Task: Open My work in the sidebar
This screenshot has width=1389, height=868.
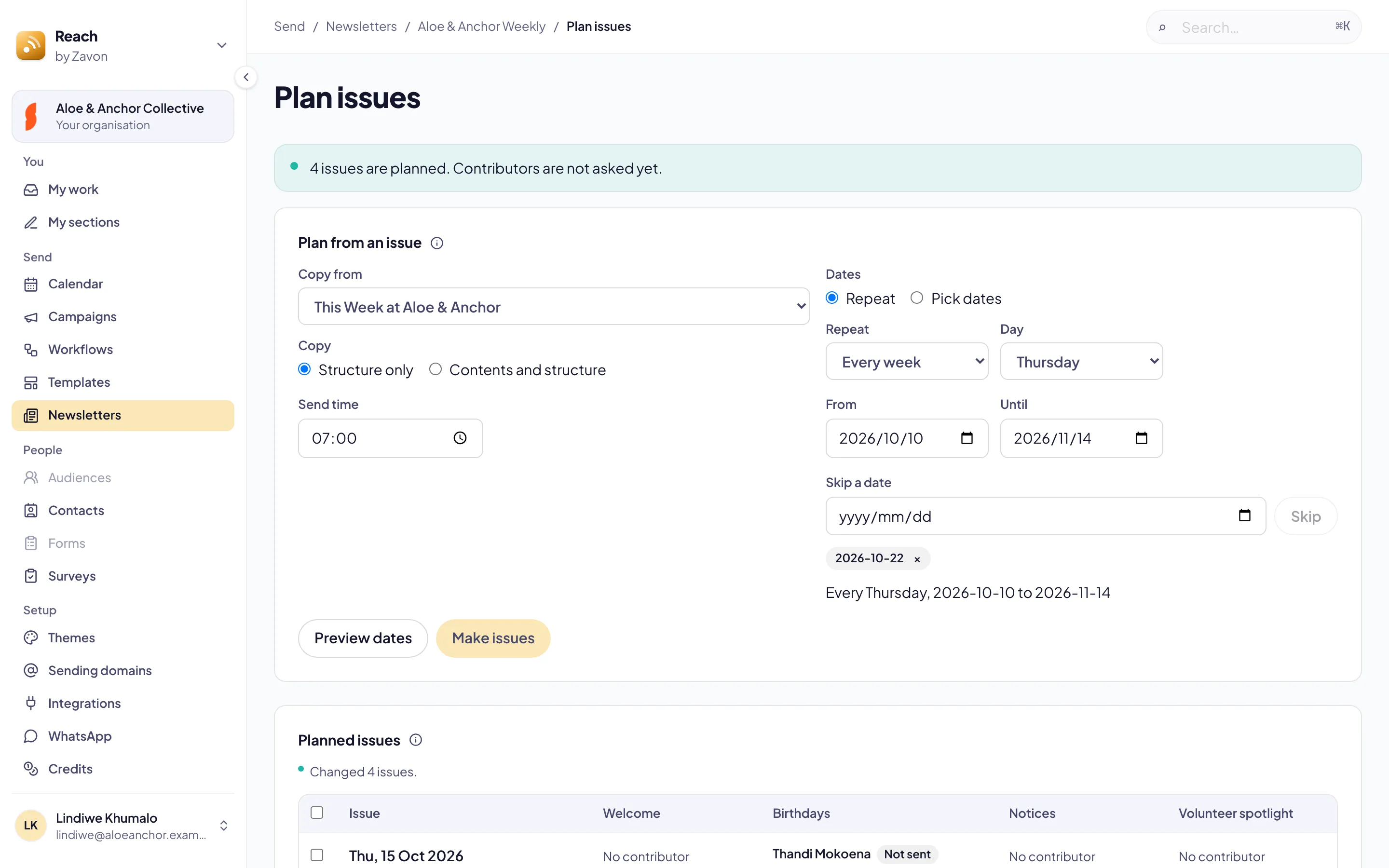Action: [x=123, y=190]
